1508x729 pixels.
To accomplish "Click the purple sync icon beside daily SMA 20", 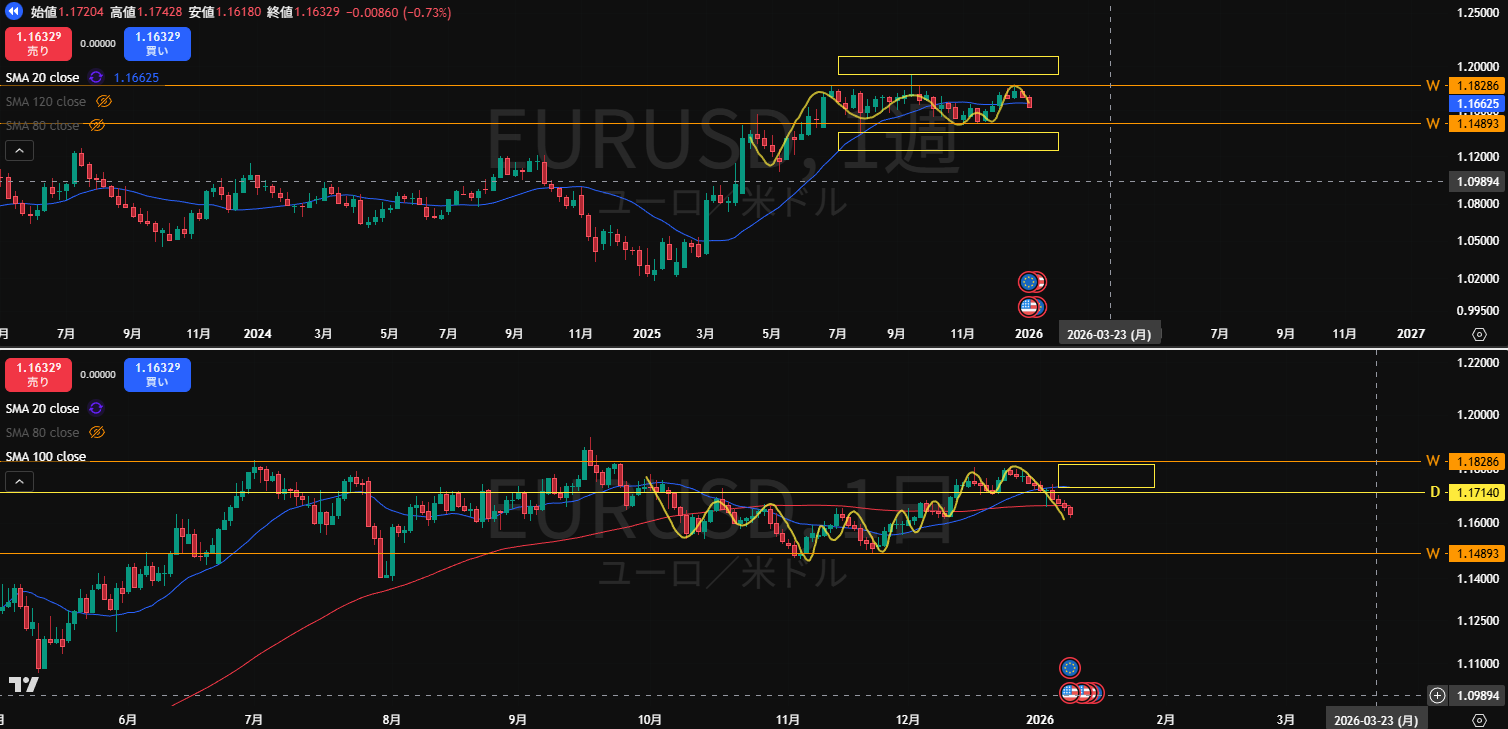I will point(96,408).
